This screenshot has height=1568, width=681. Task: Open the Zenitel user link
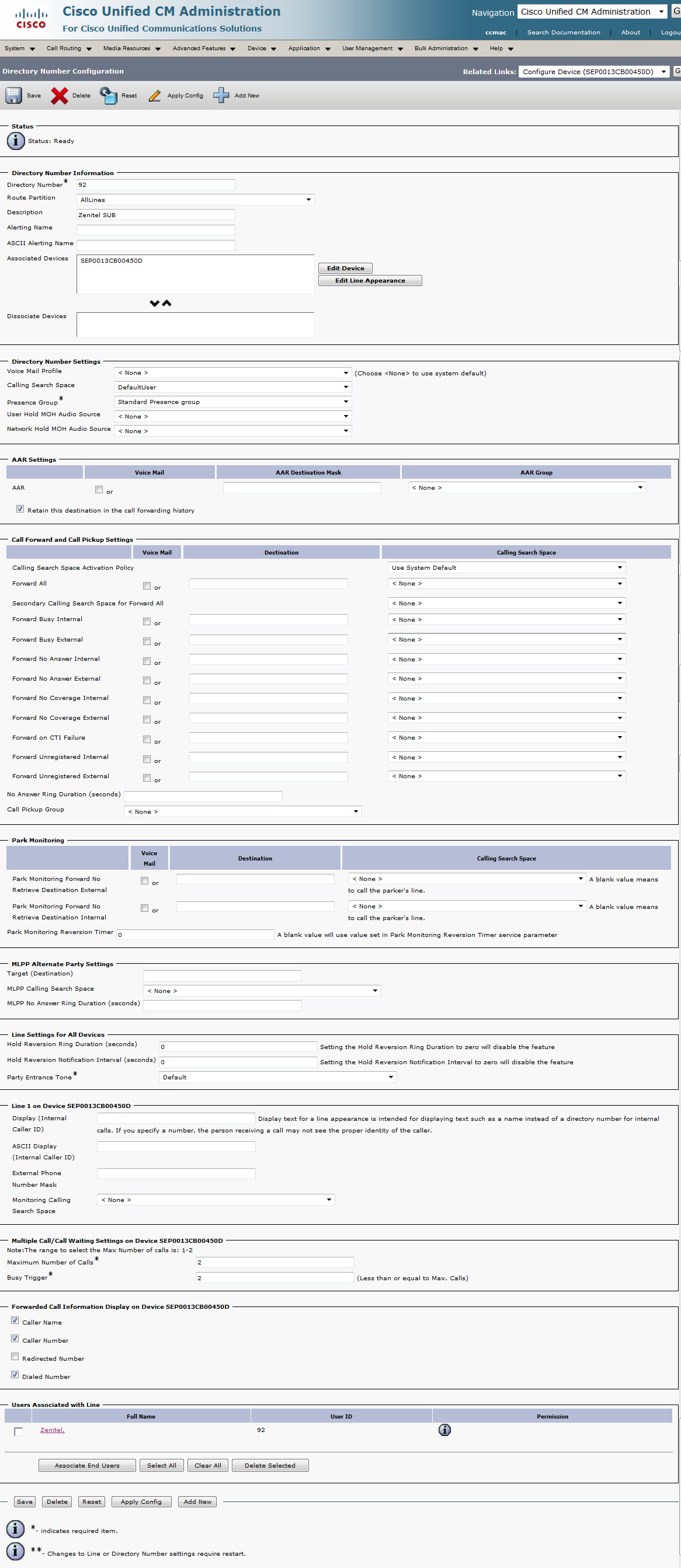(52, 1430)
